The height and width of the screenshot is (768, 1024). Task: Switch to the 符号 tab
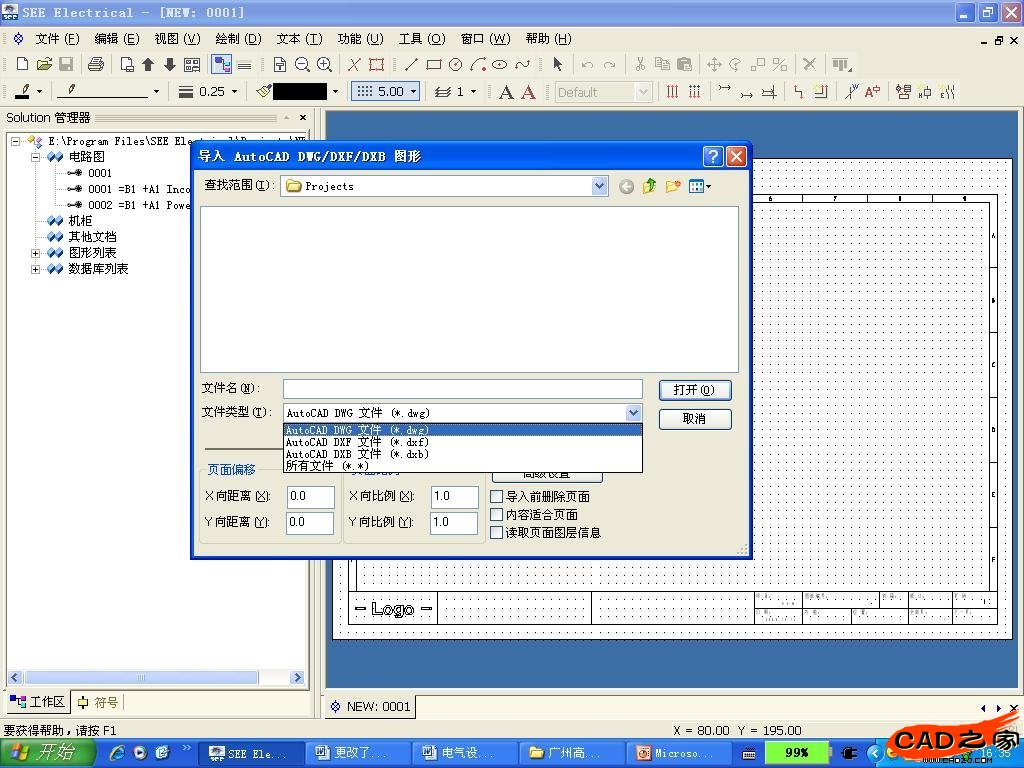(x=98, y=702)
